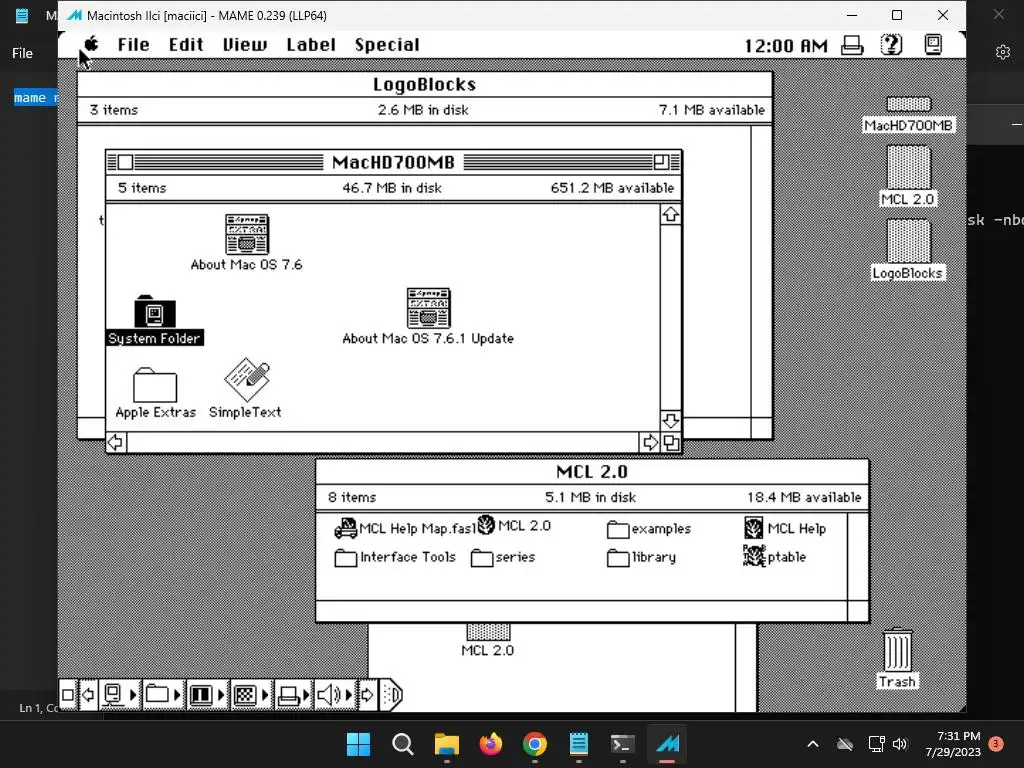
Task: Select LogoBlocks disk on the desktop
Action: [x=908, y=241]
